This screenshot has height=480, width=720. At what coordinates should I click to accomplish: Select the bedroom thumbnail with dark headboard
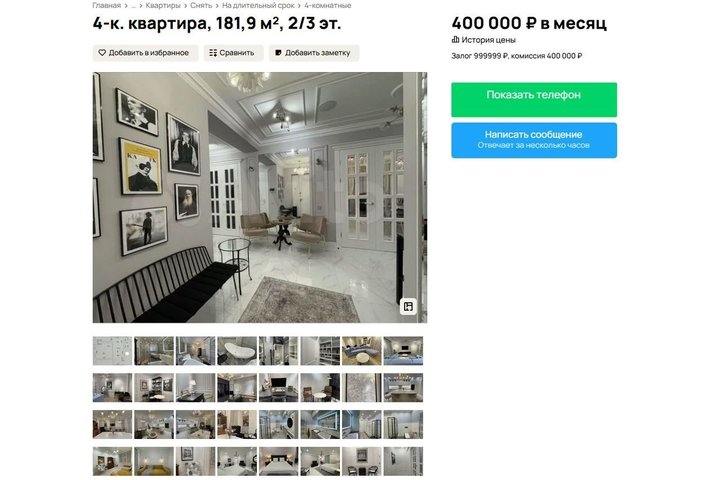coord(278,461)
